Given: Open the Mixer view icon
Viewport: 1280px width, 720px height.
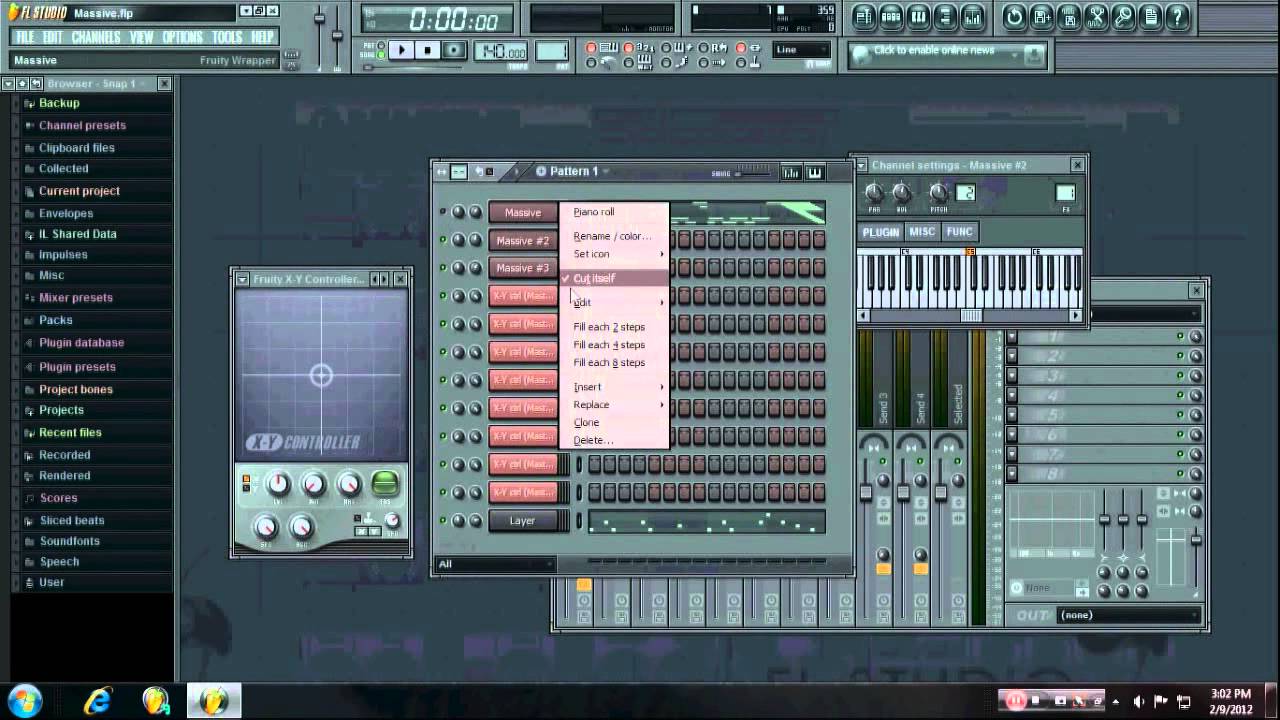Looking at the screenshot, I should click(972, 17).
